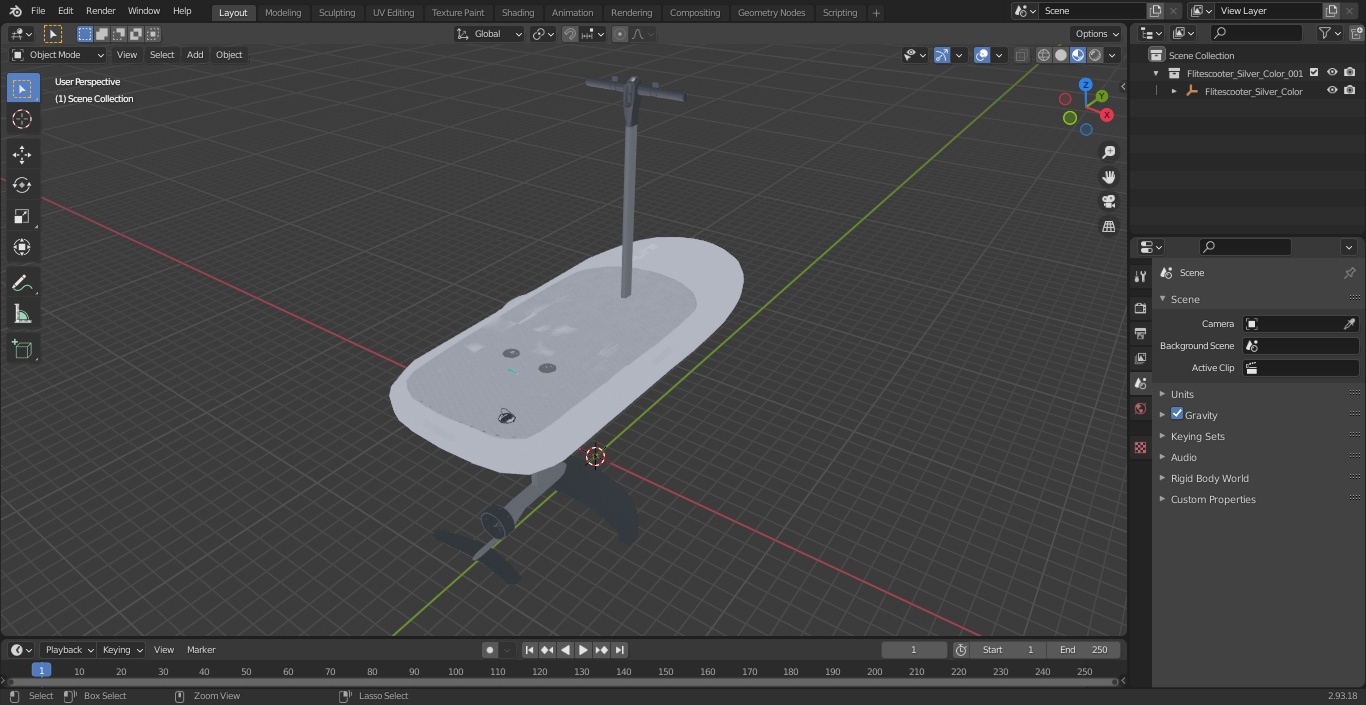1366x705 pixels.
Task: Choose the Add Cube tool
Action: pyautogui.click(x=22, y=350)
